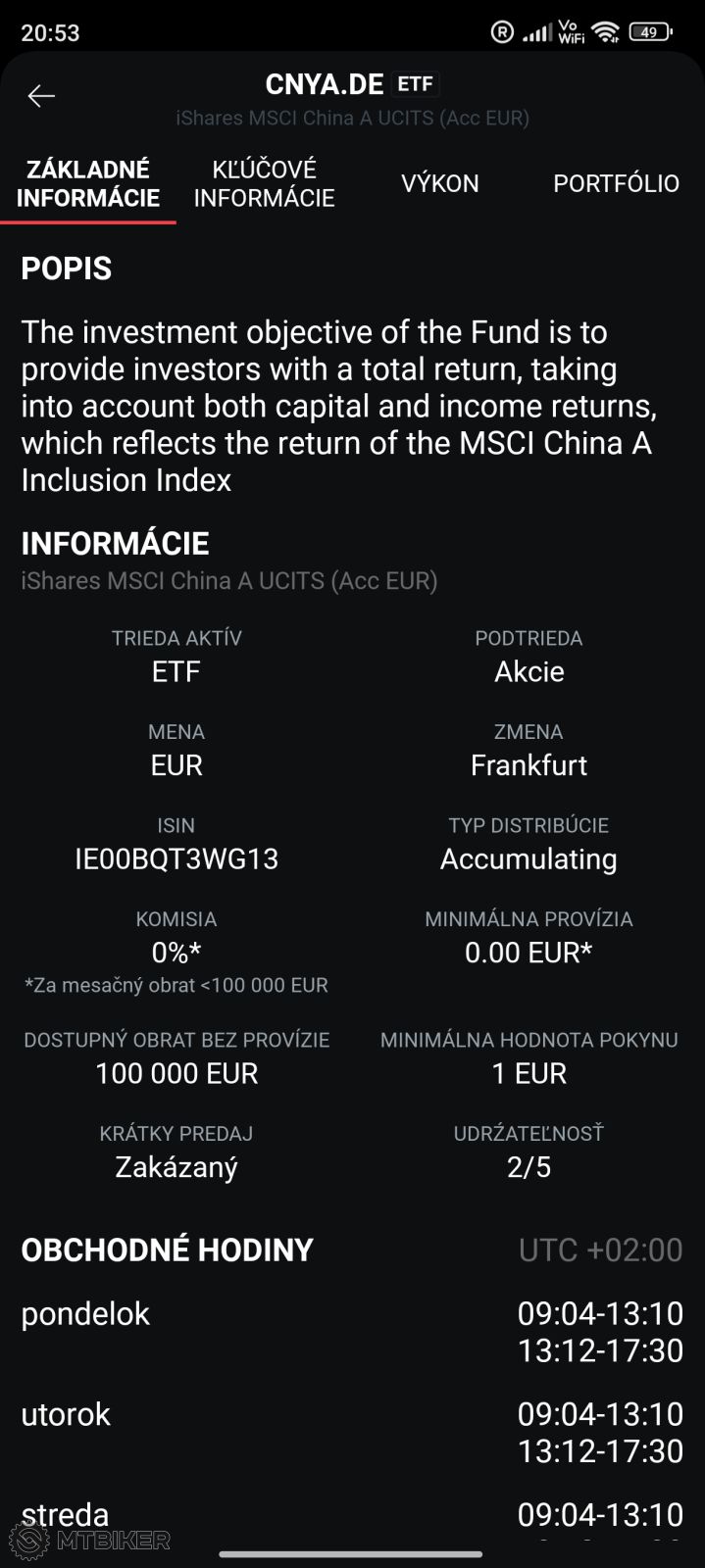This screenshot has height=1568, width=705.
Task: Open the Portfólio tab
Action: 616,183
